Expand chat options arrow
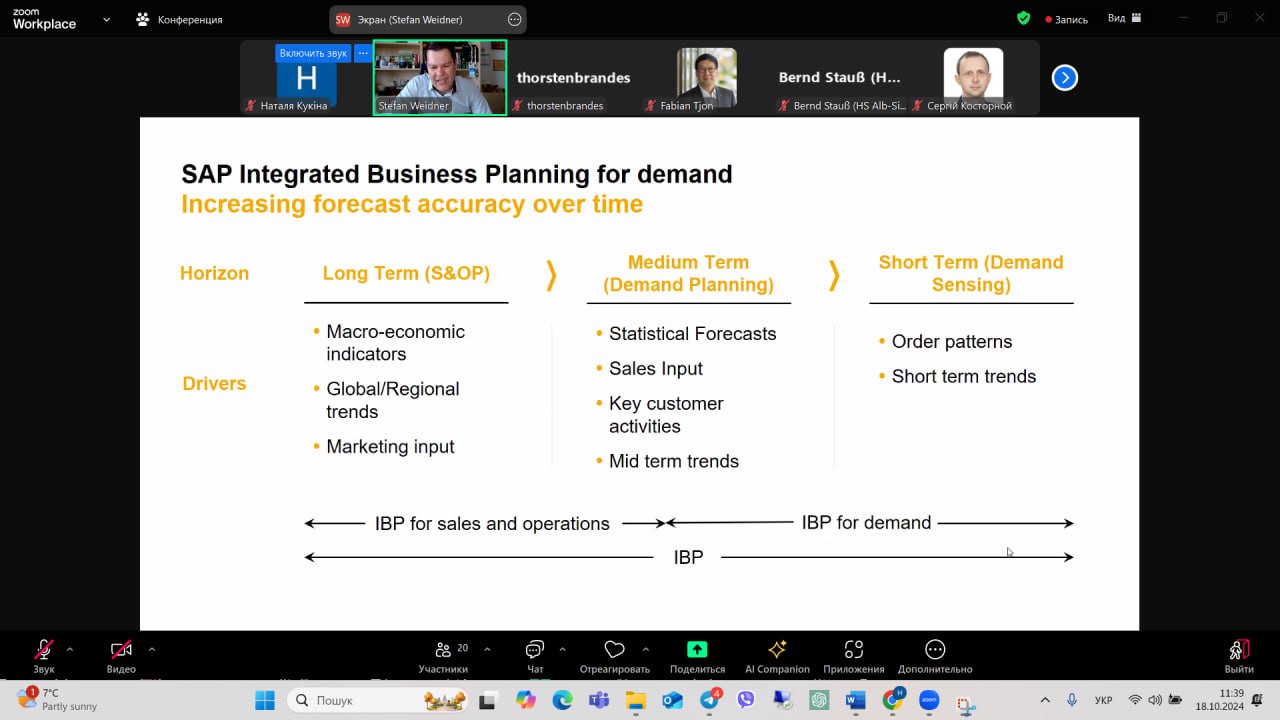 563,649
